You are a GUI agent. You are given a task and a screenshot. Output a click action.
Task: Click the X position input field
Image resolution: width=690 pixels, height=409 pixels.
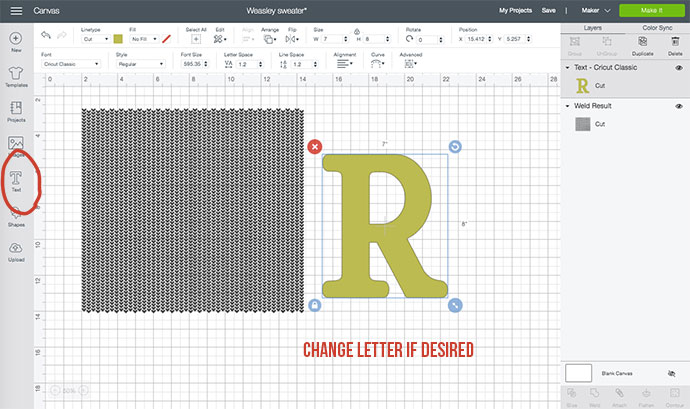(x=476, y=39)
